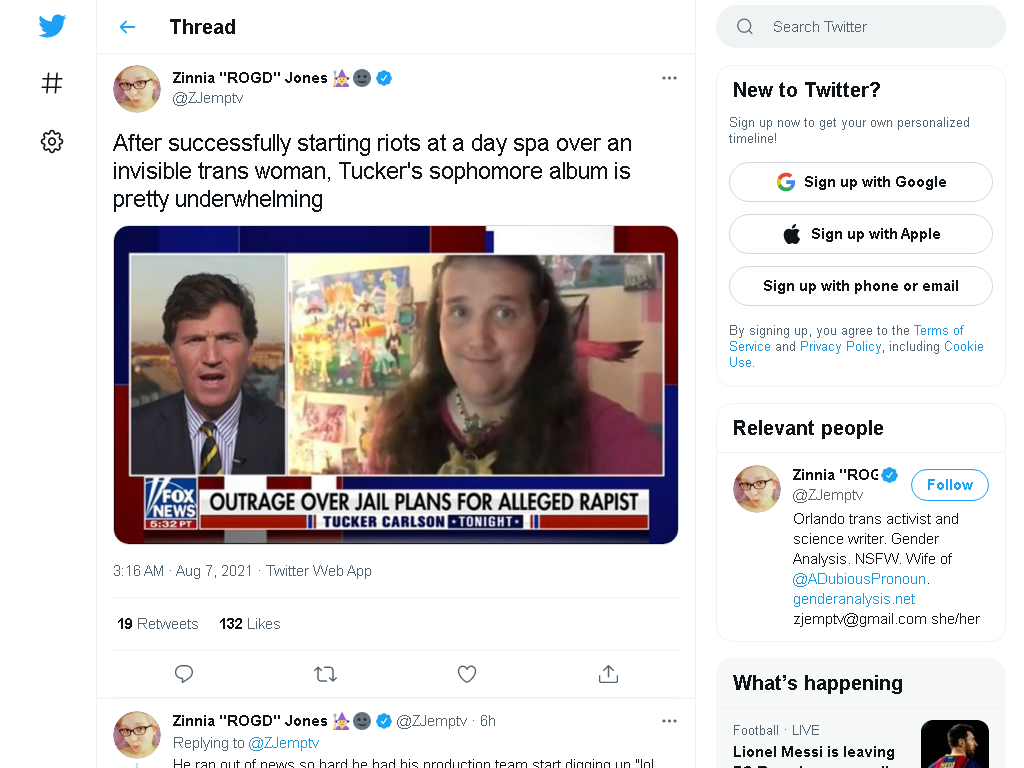Open the genderanalysis.net link
1024x768 pixels.
[854, 599]
